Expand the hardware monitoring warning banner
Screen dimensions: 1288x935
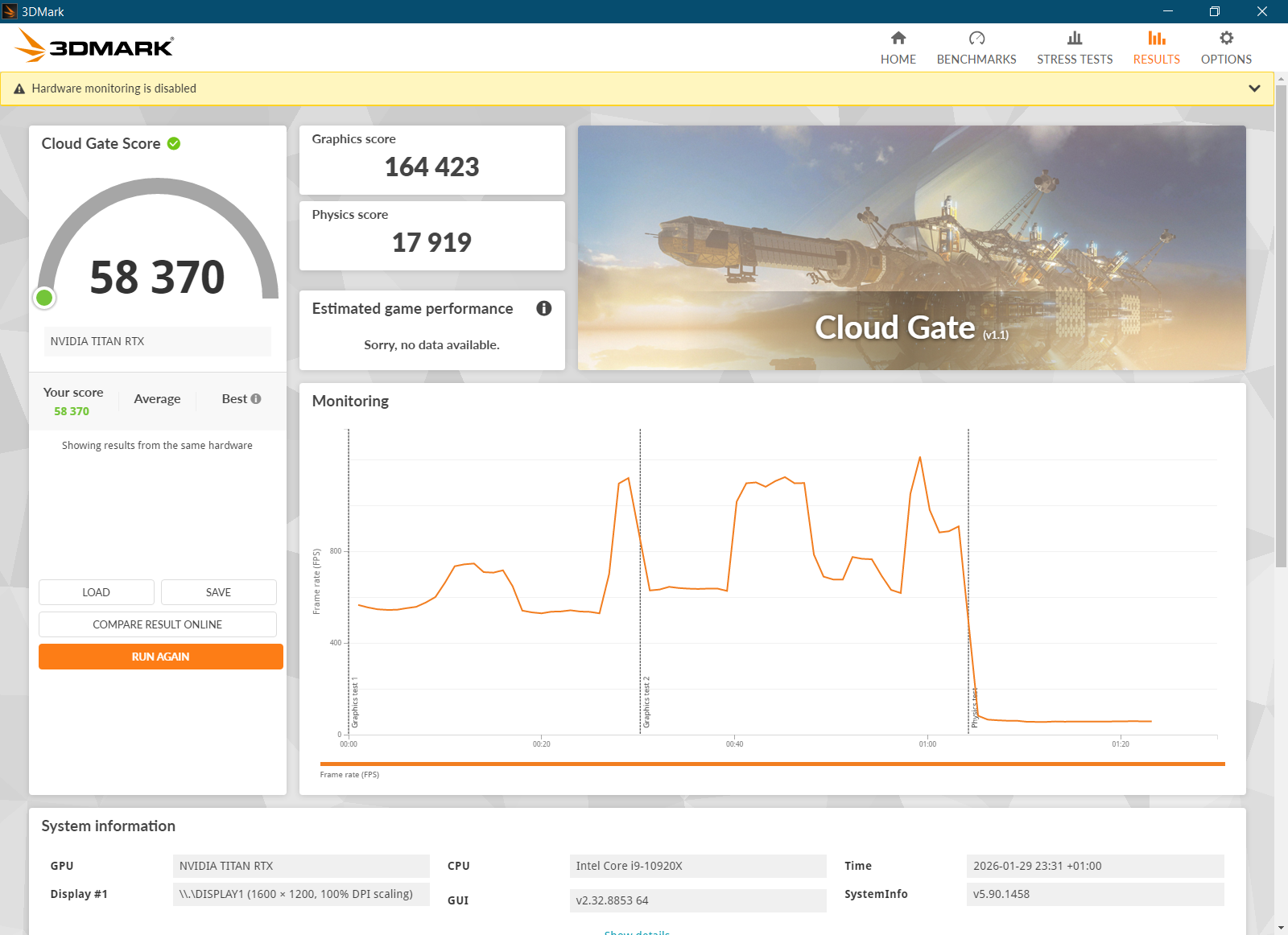point(1254,89)
